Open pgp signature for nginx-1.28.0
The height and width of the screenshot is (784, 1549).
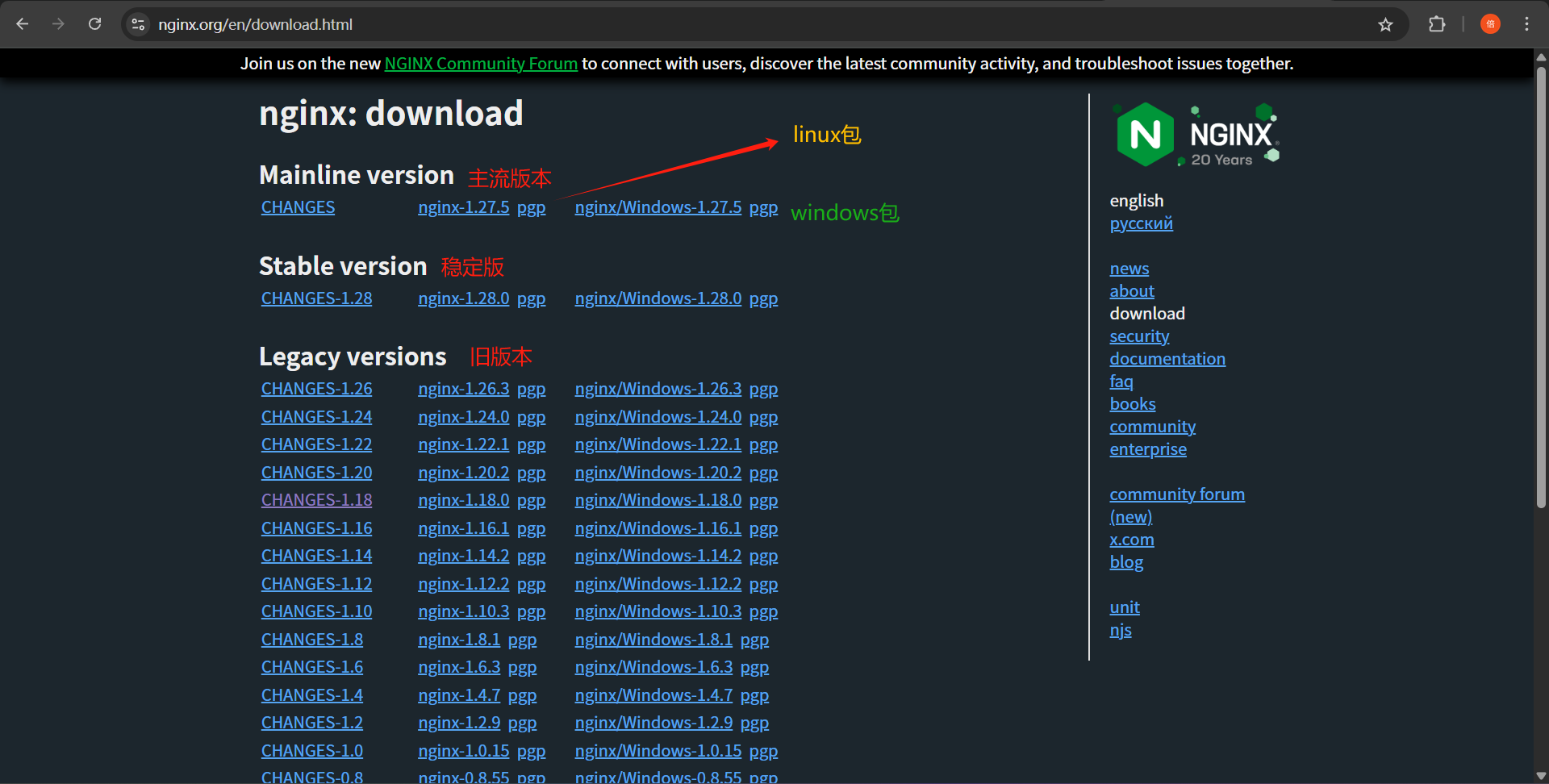pyautogui.click(x=532, y=299)
